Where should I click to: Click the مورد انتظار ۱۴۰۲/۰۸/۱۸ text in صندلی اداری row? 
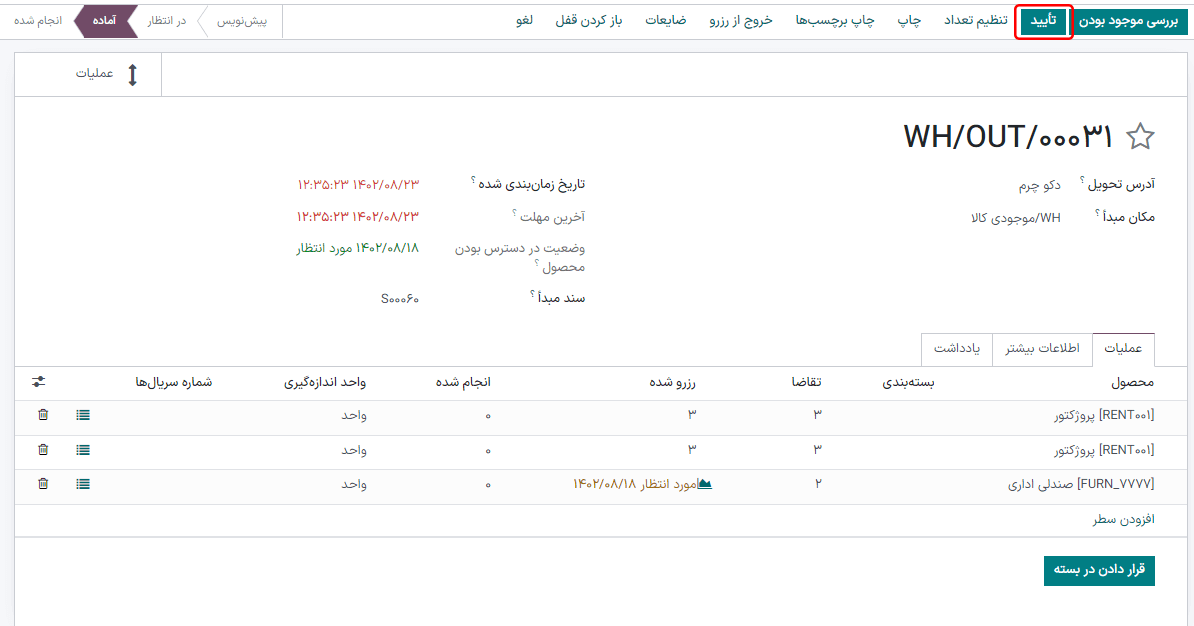[x=635, y=484]
